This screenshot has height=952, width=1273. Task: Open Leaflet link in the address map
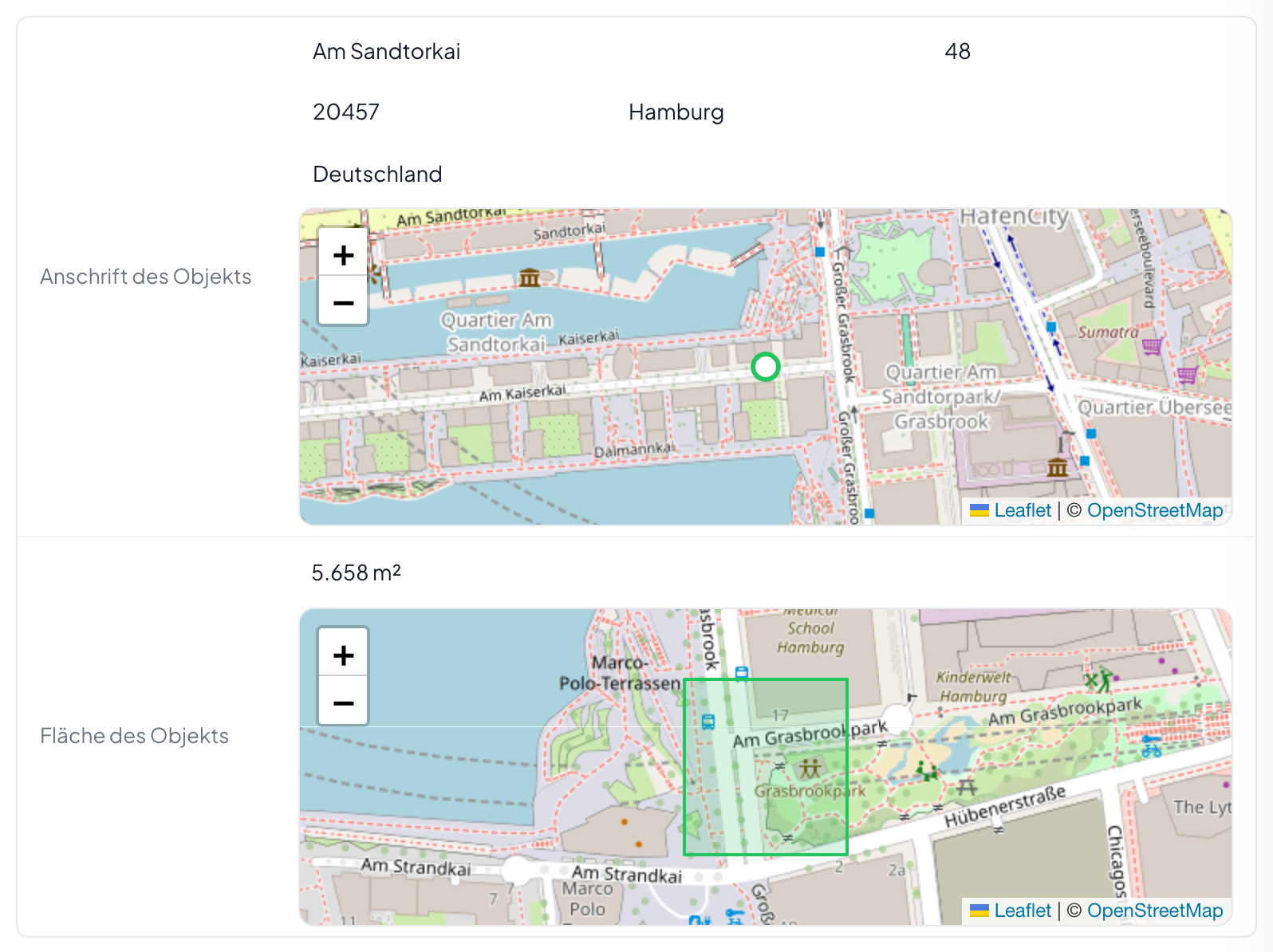click(1023, 510)
